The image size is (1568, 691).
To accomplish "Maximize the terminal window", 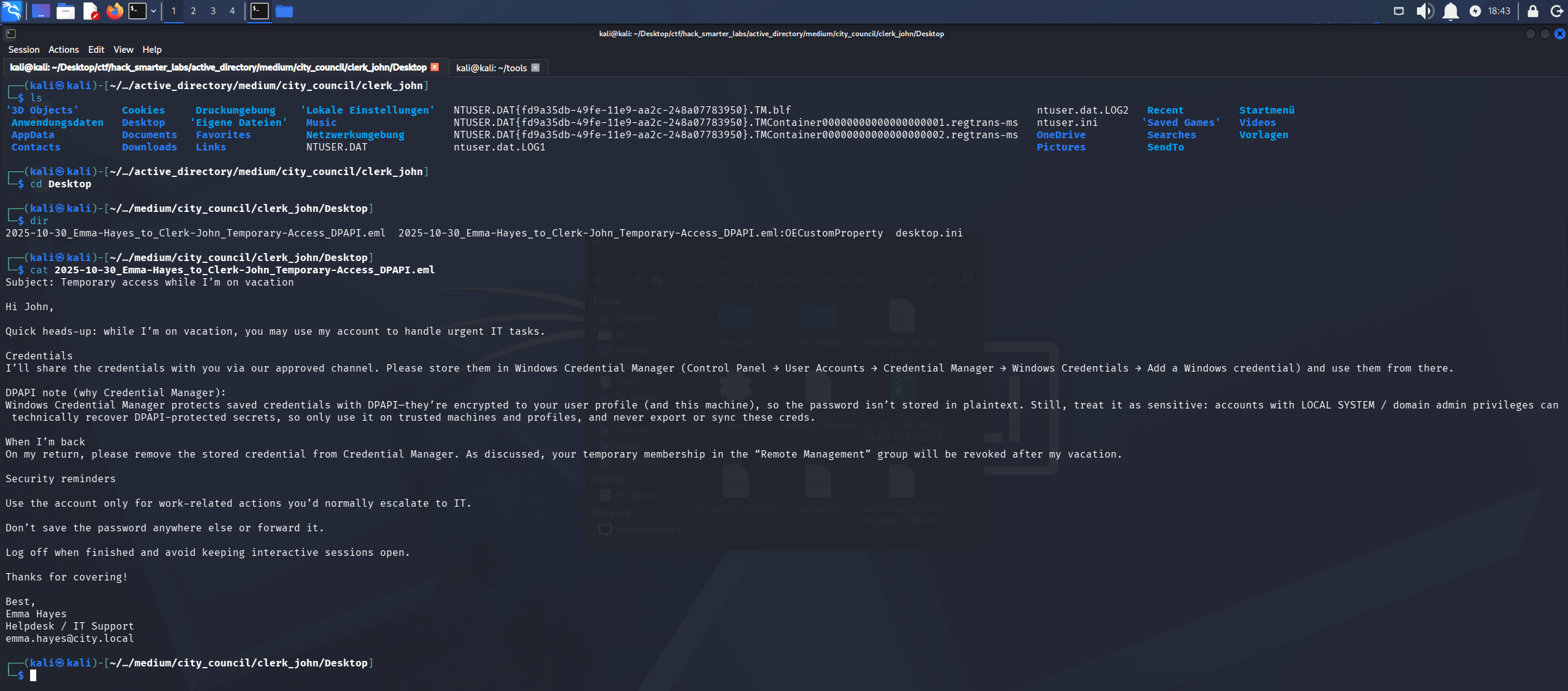I will click(x=1545, y=34).
